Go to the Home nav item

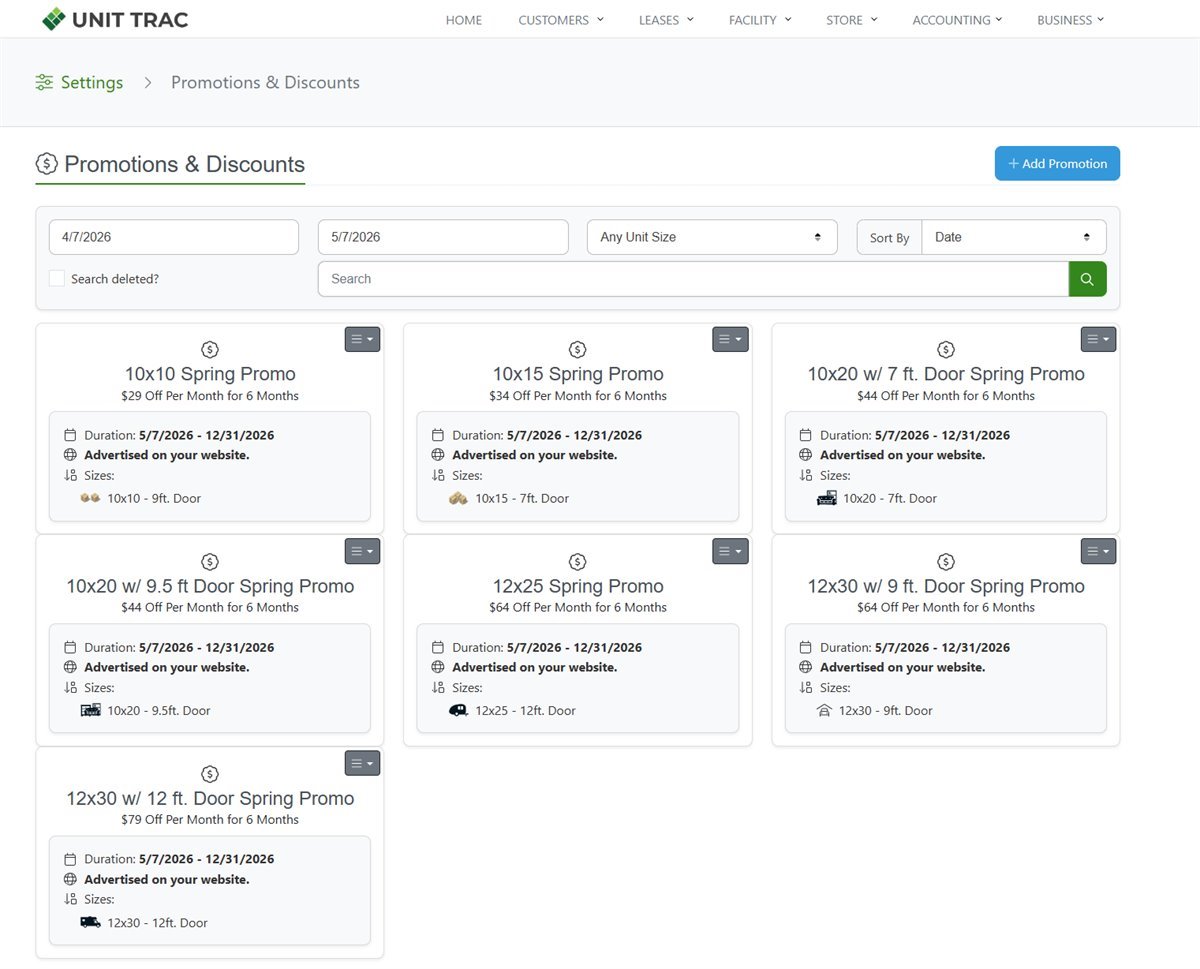pos(464,20)
